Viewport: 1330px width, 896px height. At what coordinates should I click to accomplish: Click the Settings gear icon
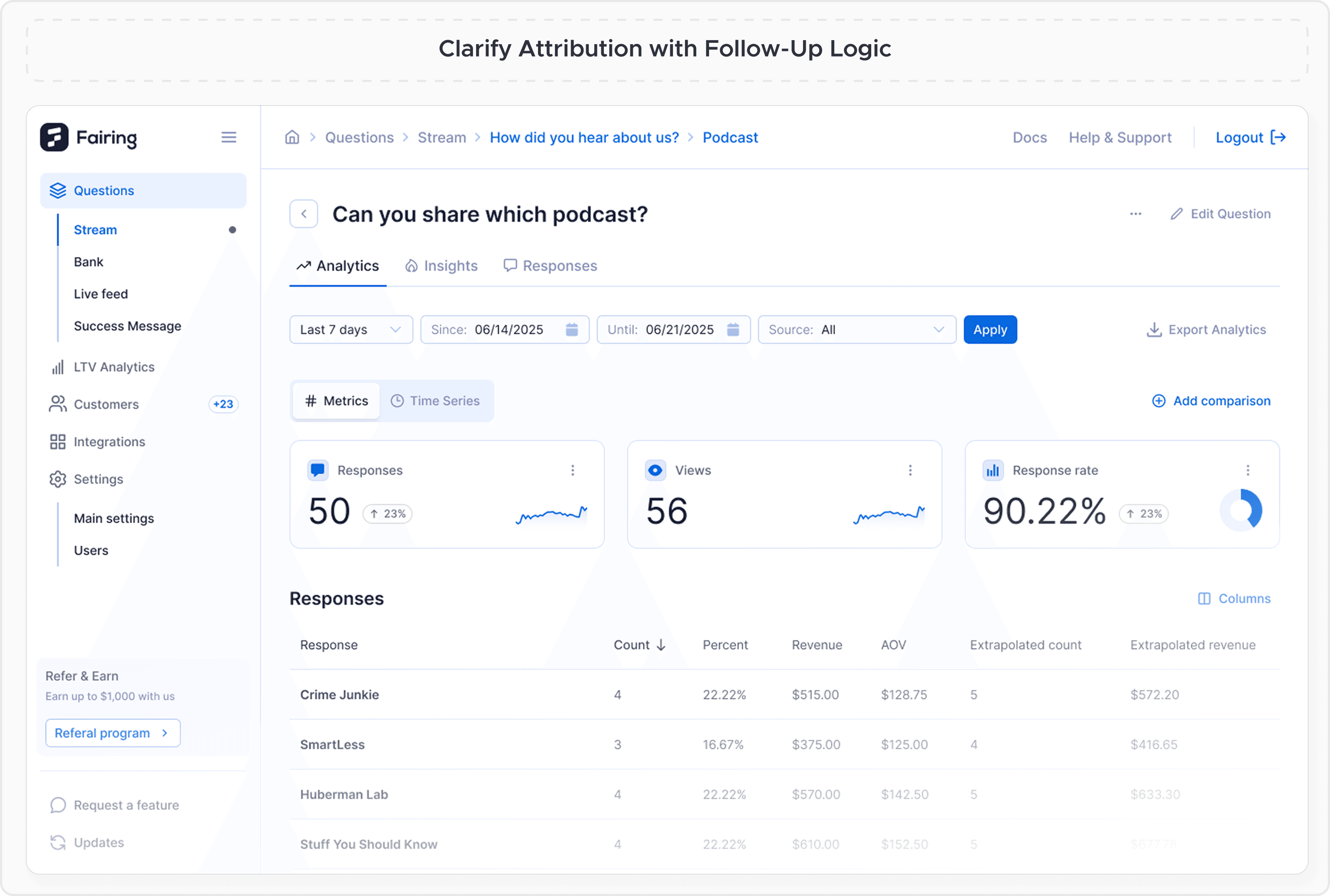pos(58,479)
